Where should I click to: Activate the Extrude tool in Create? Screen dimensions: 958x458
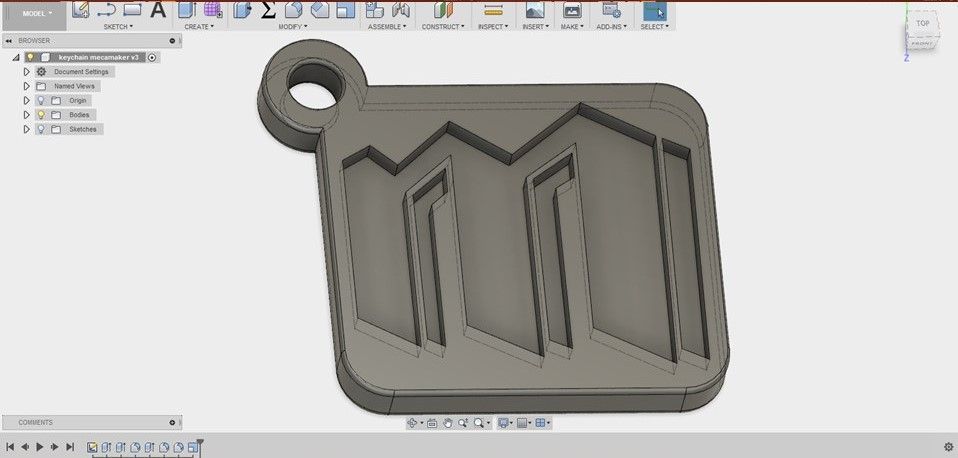click(x=187, y=10)
